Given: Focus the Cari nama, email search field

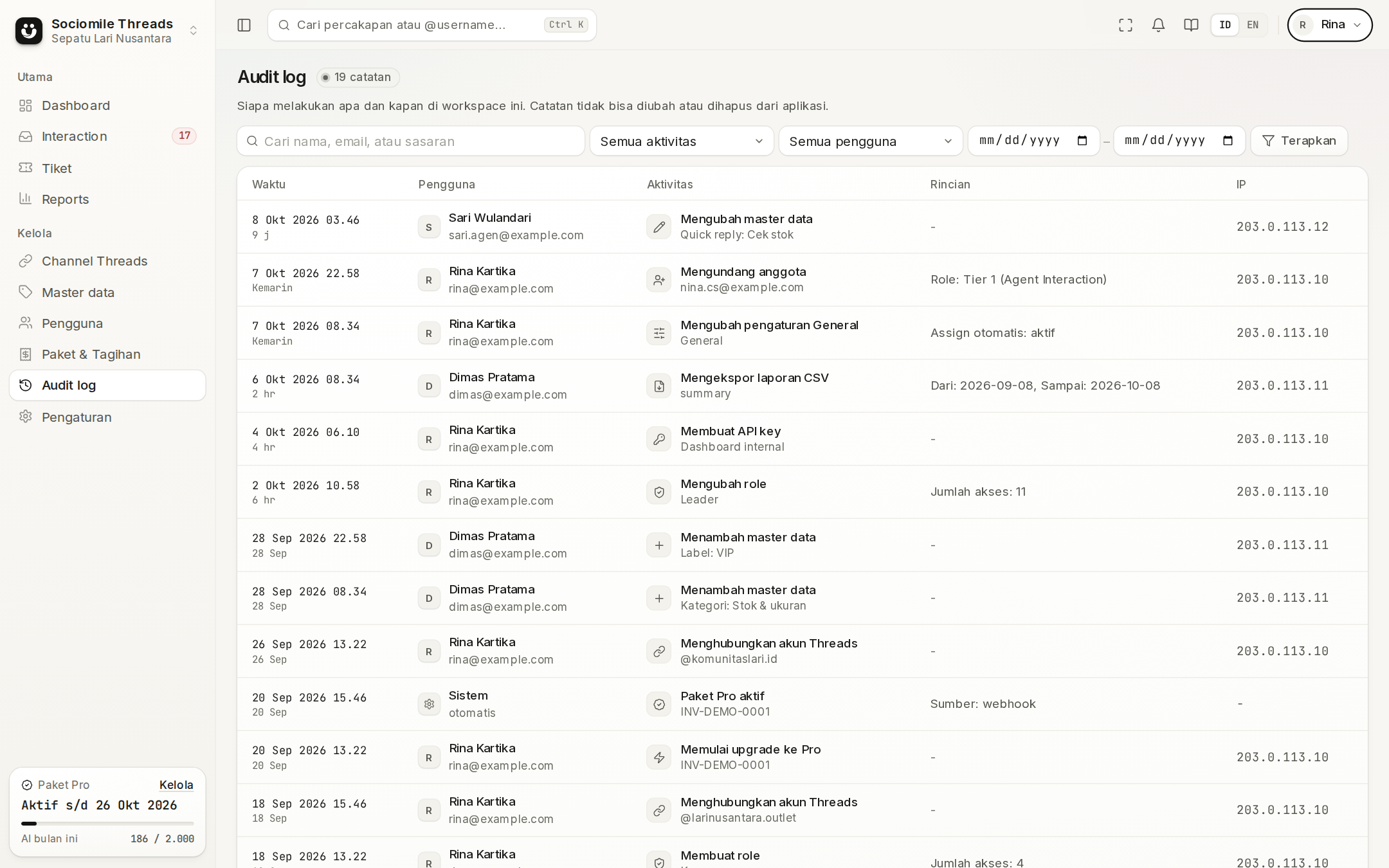Looking at the screenshot, I should pos(411,141).
